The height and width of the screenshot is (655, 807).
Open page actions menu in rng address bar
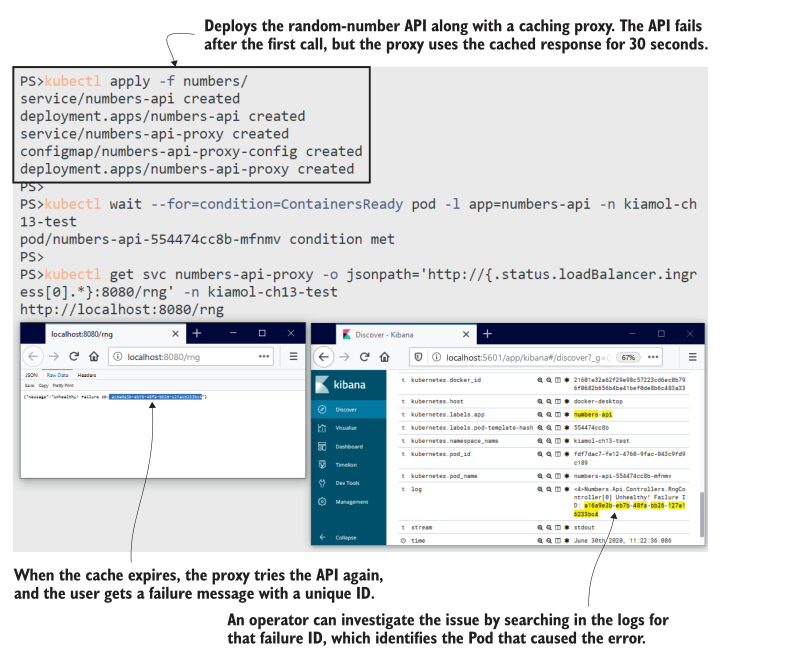[x=264, y=356]
